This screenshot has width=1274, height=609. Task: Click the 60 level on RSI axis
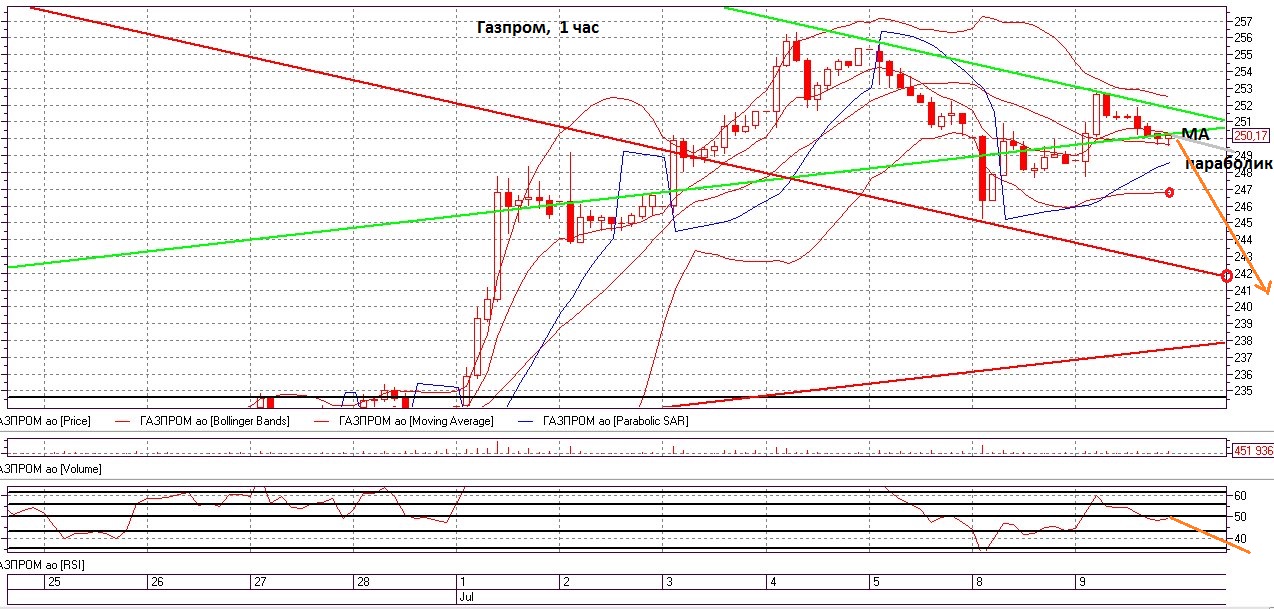(1240, 495)
